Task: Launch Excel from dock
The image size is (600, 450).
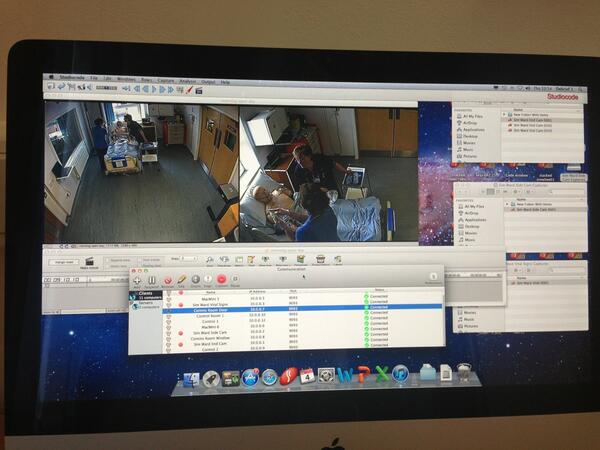Action: click(x=382, y=374)
